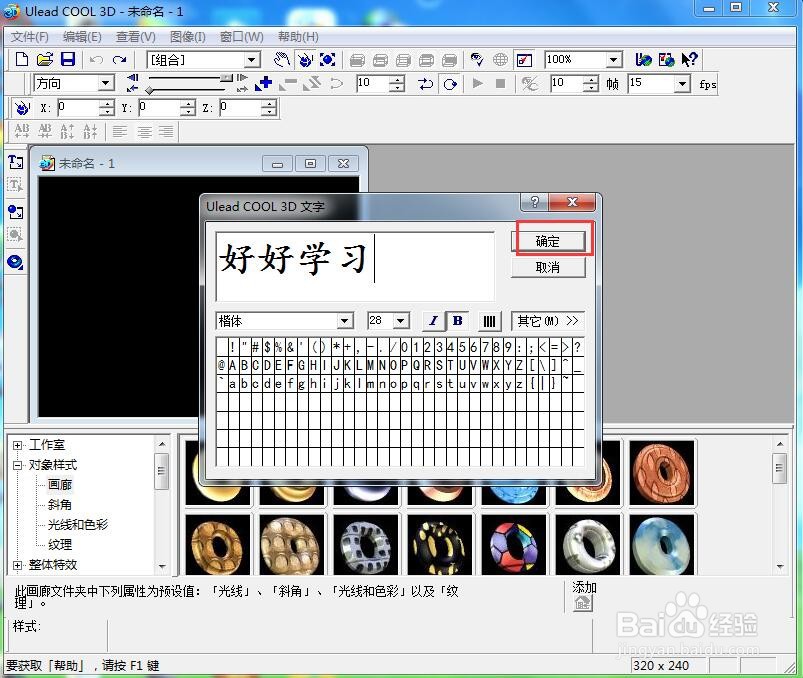Image resolution: width=803 pixels, height=678 pixels.
Task: Play the animation
Action: 477,83
